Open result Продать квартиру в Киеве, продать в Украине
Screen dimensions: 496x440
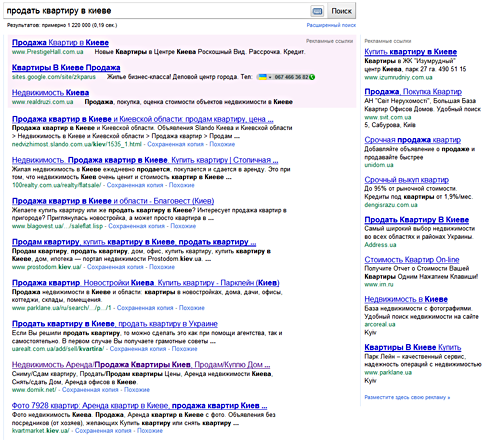tap(115, 324)
